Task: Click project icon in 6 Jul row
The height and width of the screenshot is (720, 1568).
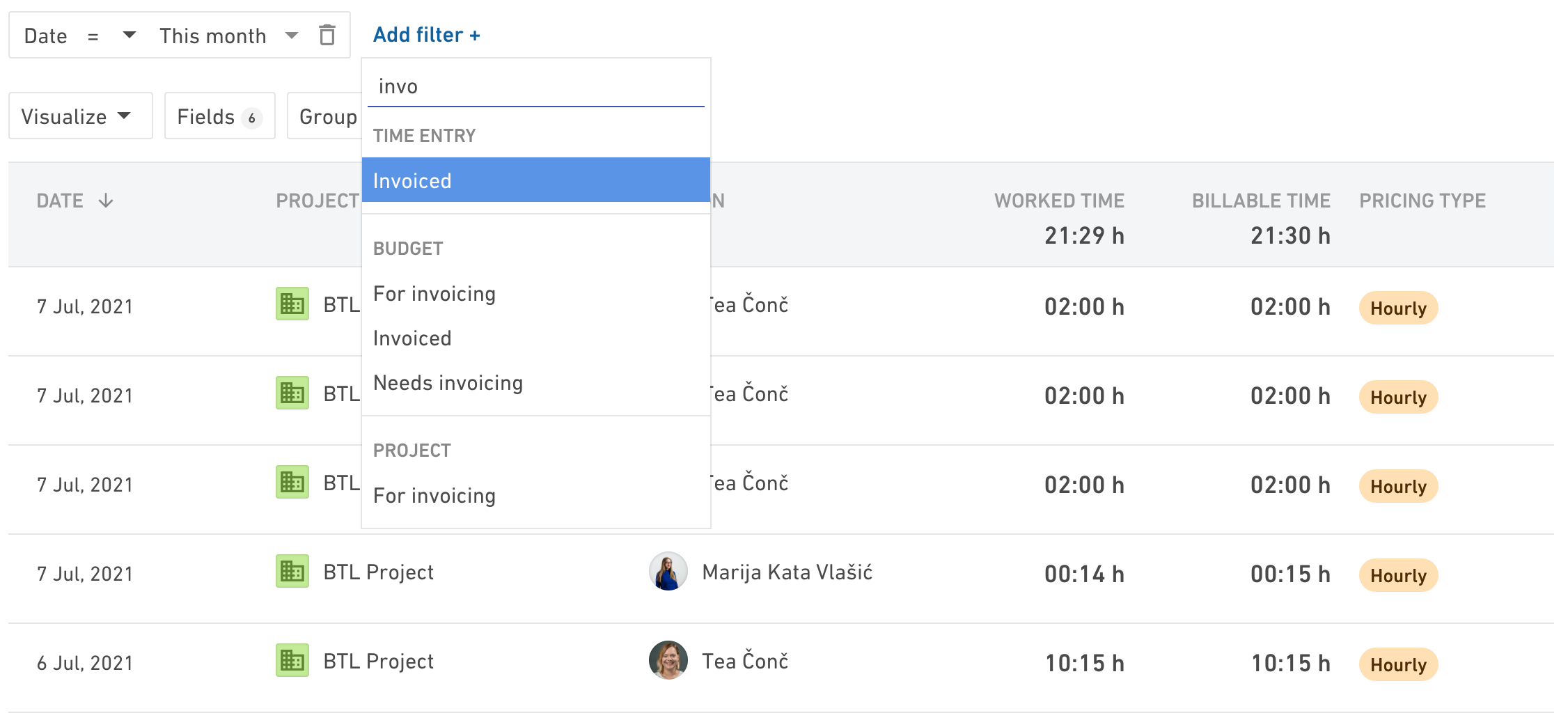Action: coord(292,661)
